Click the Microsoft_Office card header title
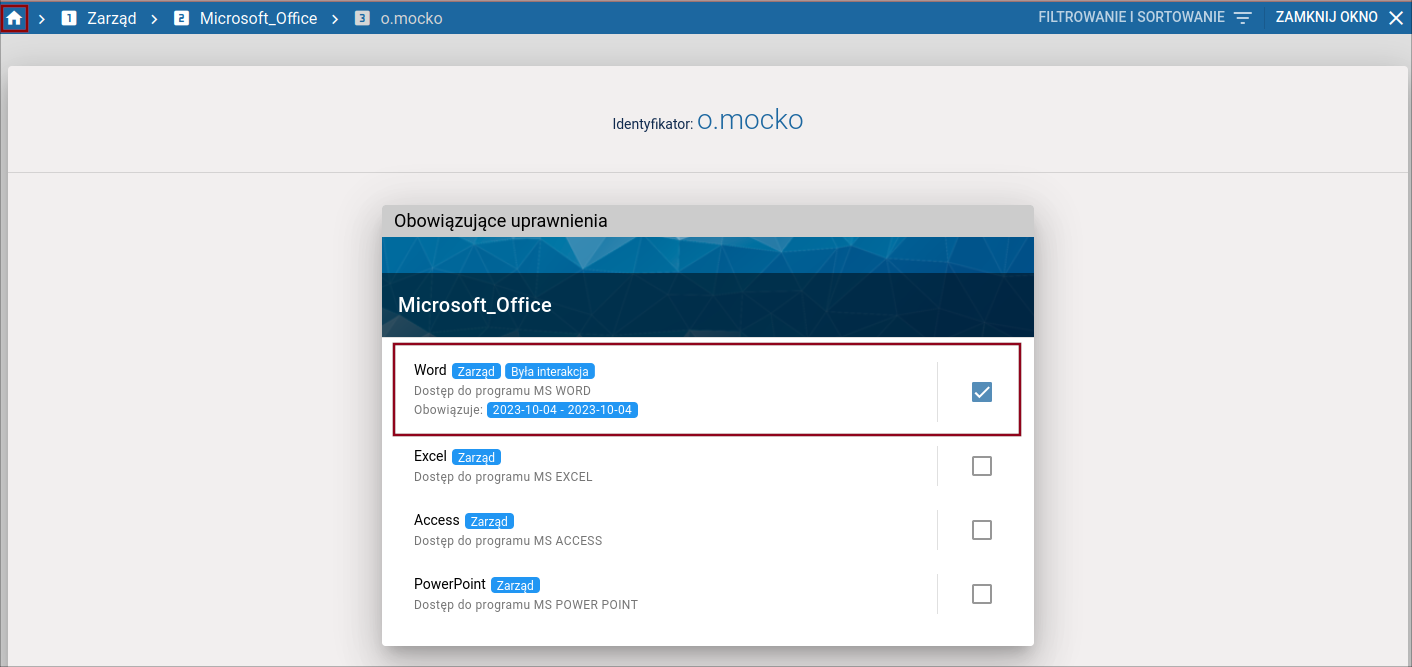Image resolution: width=1412 pixels, height=667 pixels. coord(475,305)
